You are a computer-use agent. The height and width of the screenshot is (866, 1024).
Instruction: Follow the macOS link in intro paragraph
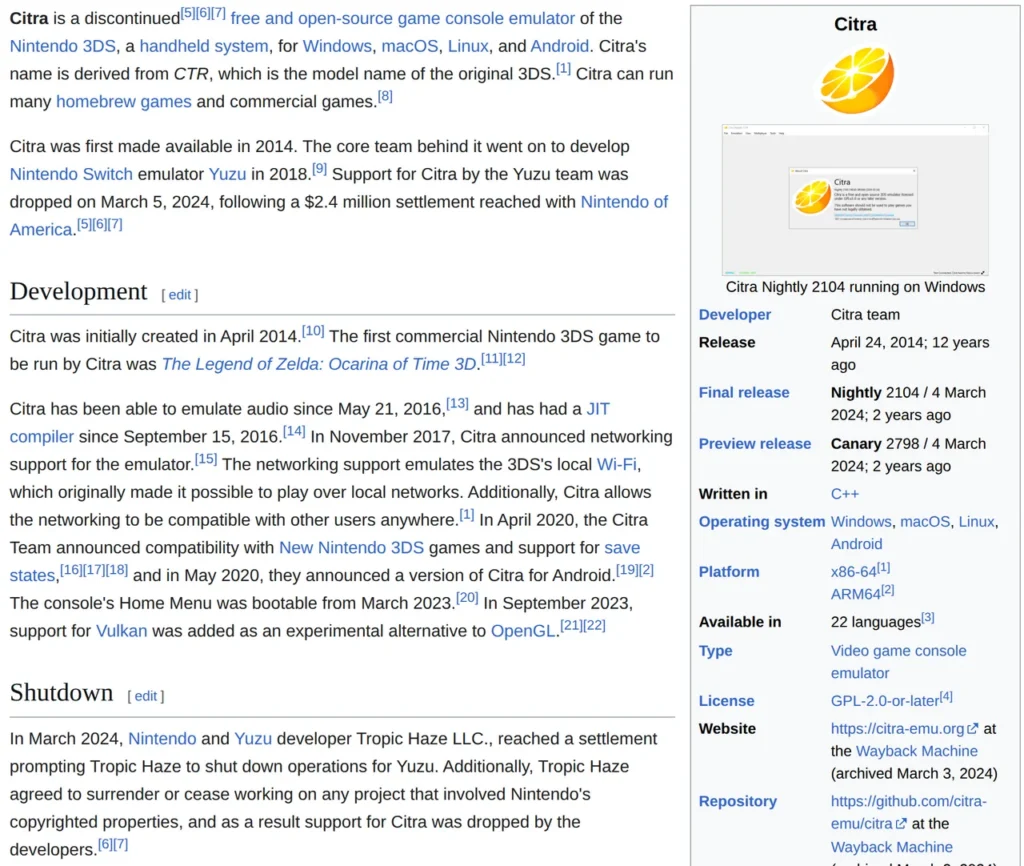pos(409,46)
